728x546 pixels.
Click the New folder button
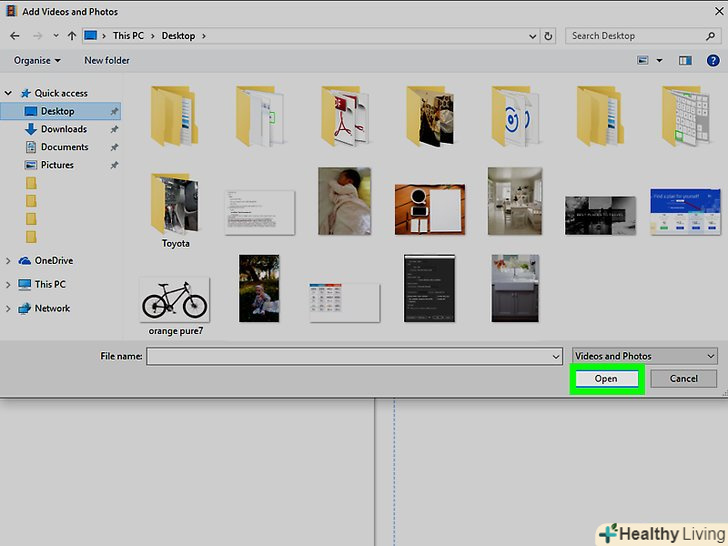click(x=106, y=60)
